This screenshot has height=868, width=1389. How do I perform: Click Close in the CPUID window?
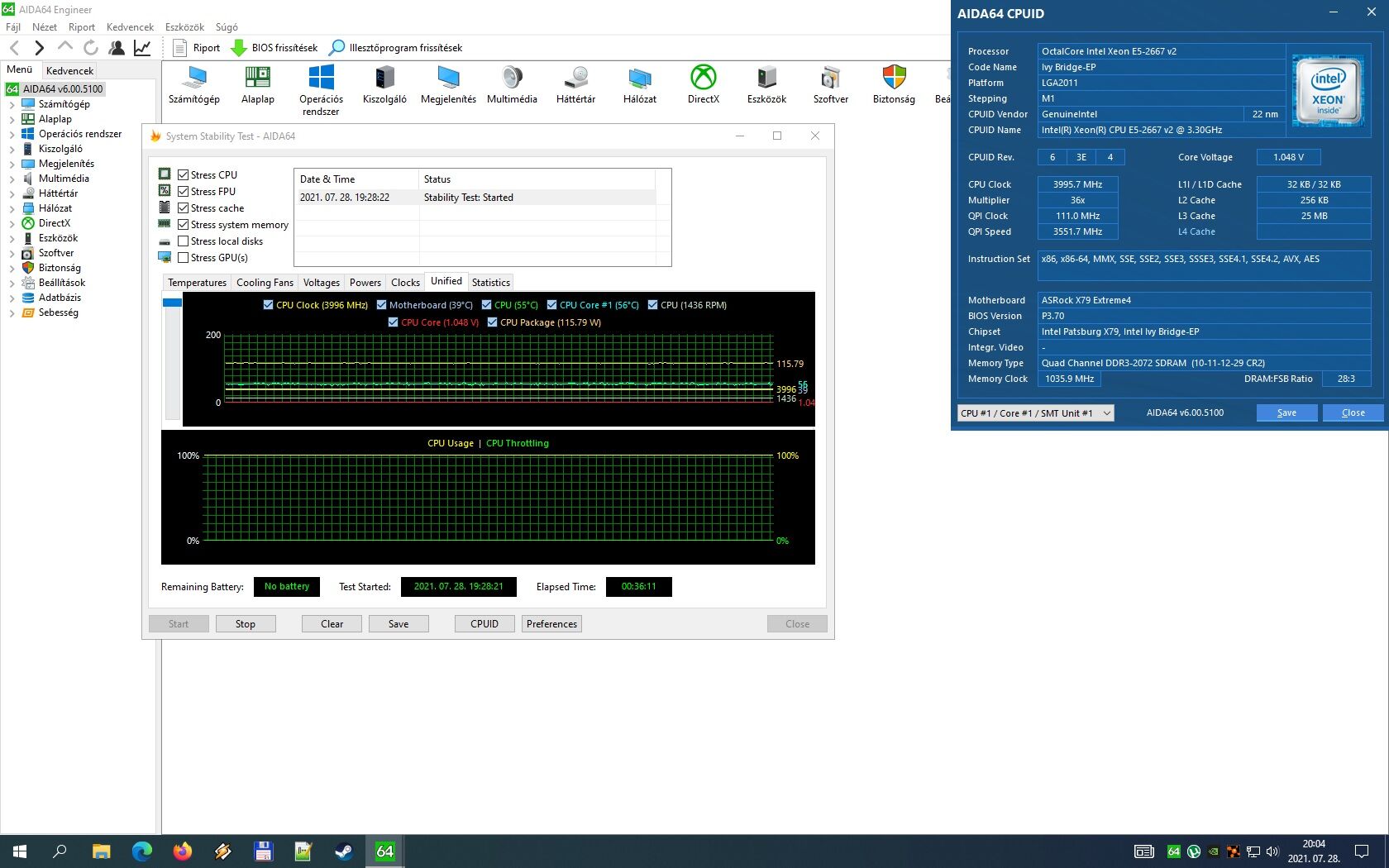[x=1353, y=413]
